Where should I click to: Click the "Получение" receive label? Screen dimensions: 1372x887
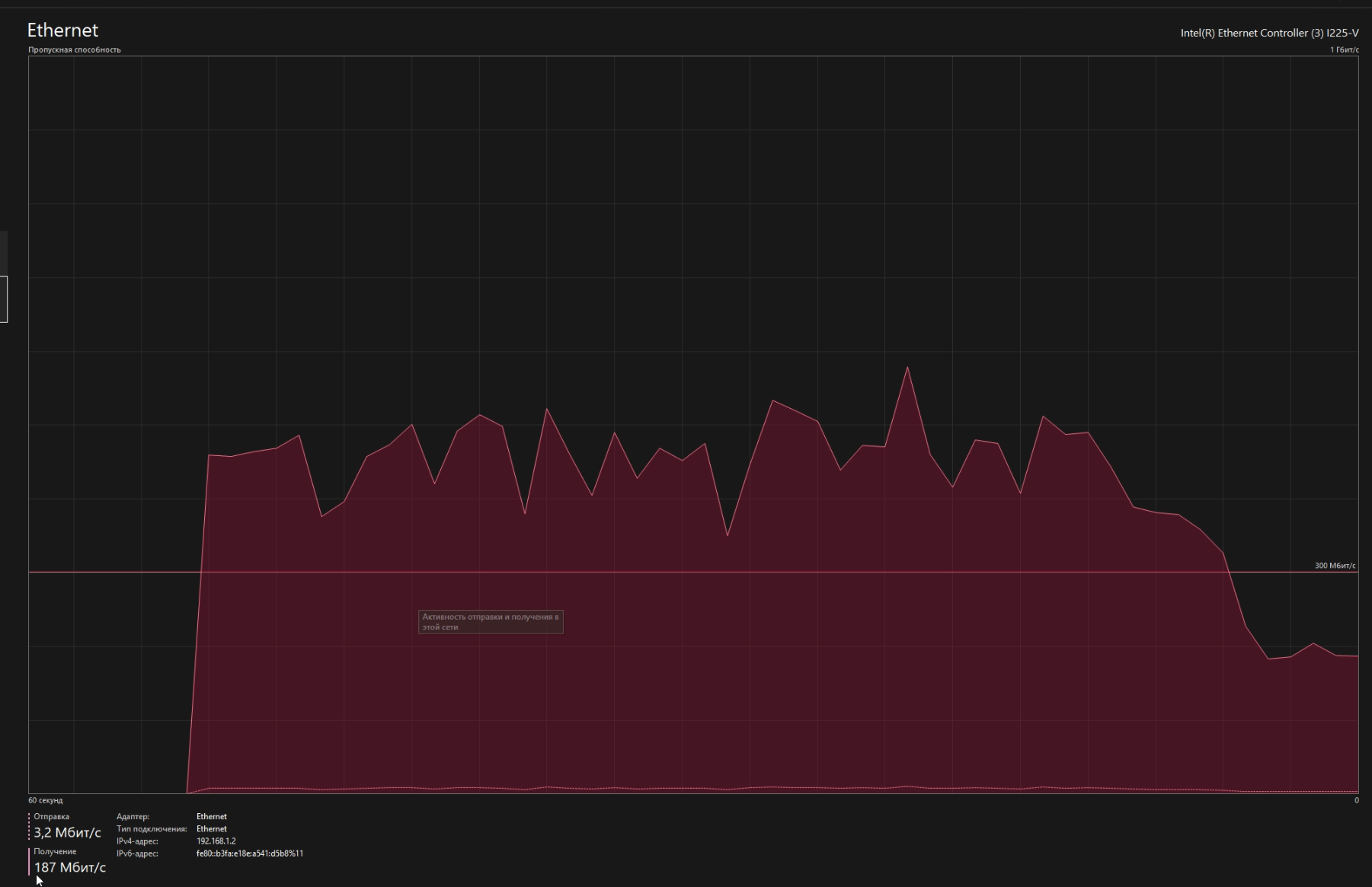(x=55, y=851)
